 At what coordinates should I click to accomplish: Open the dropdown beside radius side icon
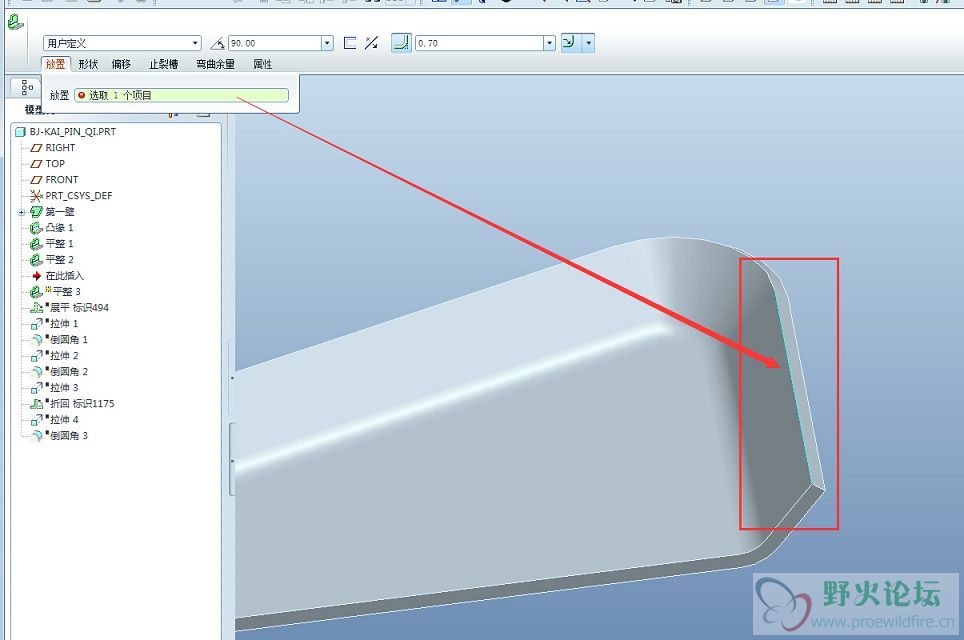pos(588,43)
